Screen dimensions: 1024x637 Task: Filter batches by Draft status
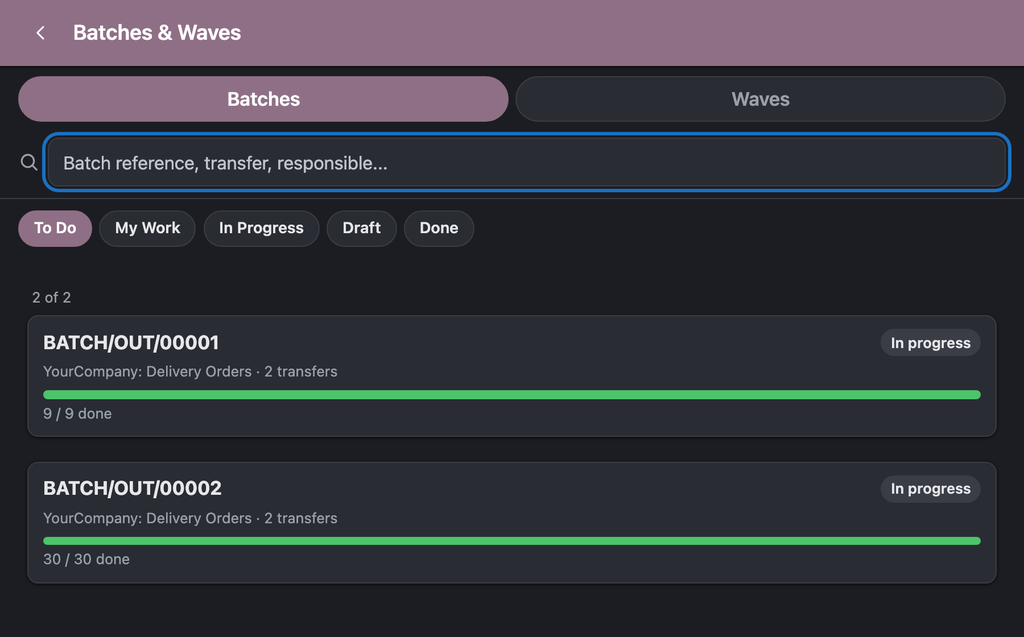pos(361,228)
